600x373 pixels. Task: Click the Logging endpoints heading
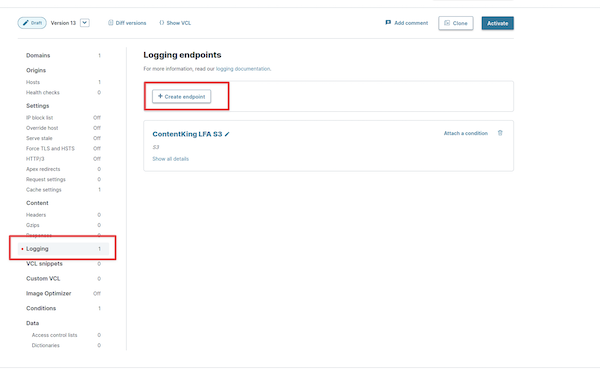click(x=182, y=55)
